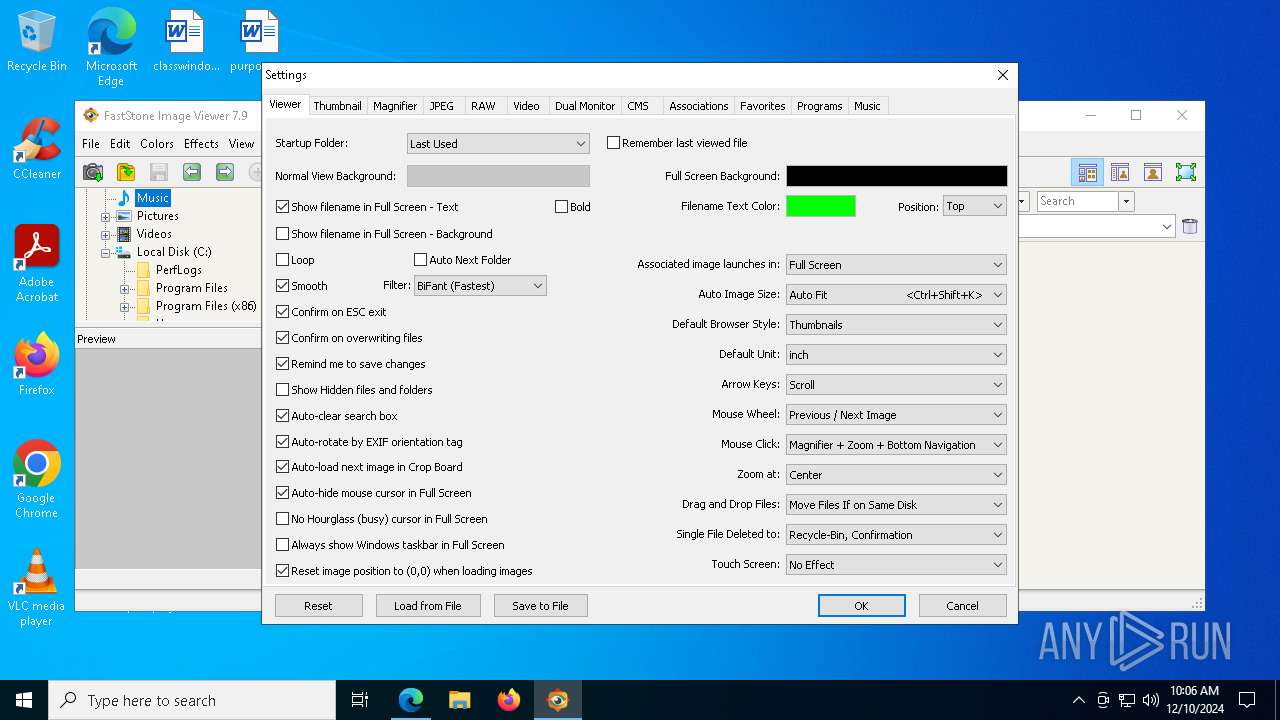Enable Show Hidden files and folders

(283, 390)
